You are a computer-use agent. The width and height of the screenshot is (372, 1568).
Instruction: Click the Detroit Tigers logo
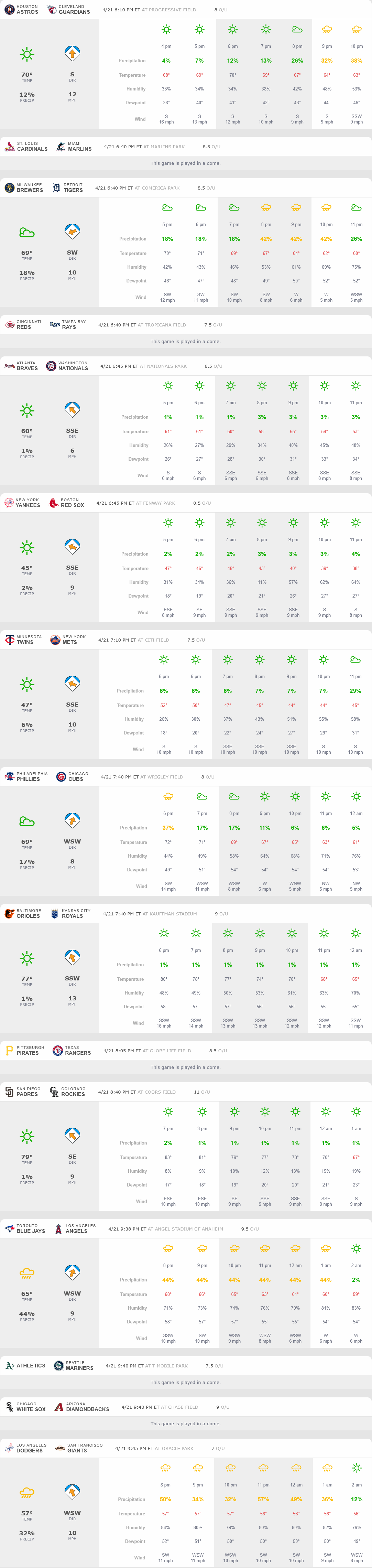[x=56, y=188]
